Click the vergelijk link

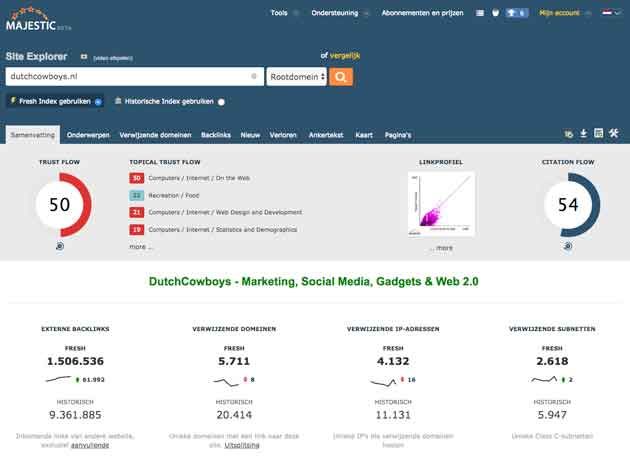tap(345, 55)
